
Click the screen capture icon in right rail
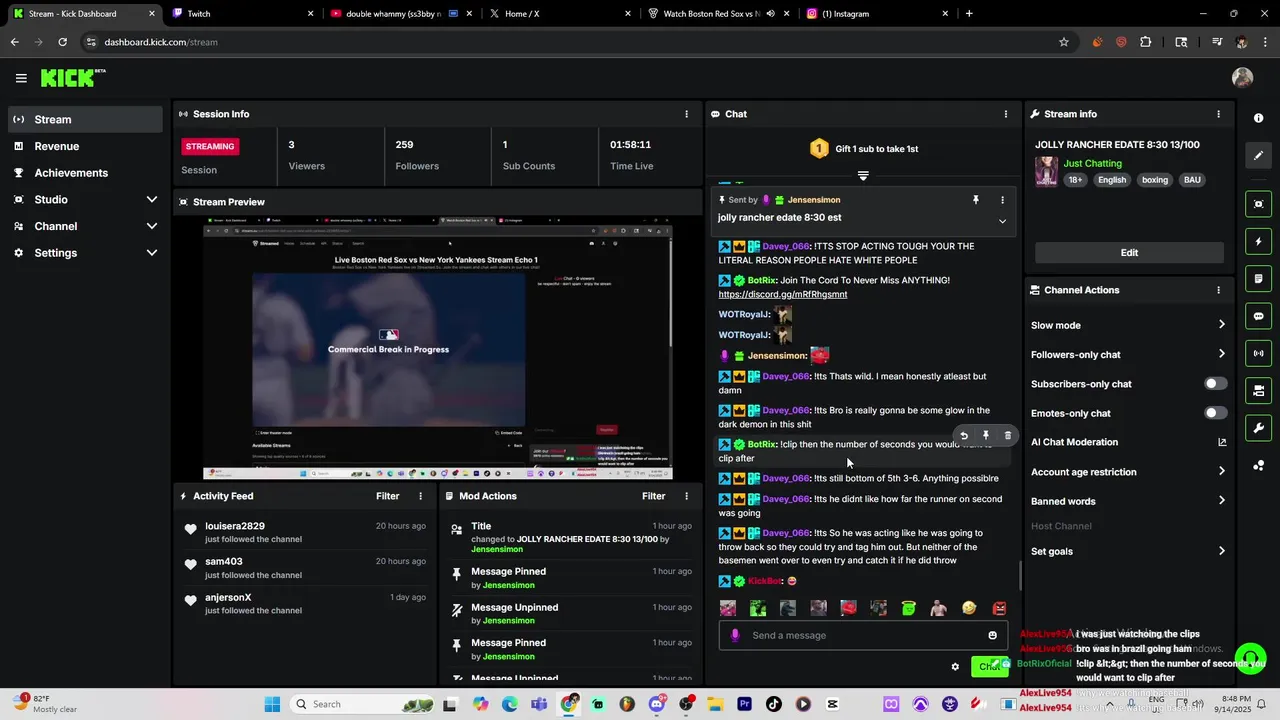point(1258,204)
